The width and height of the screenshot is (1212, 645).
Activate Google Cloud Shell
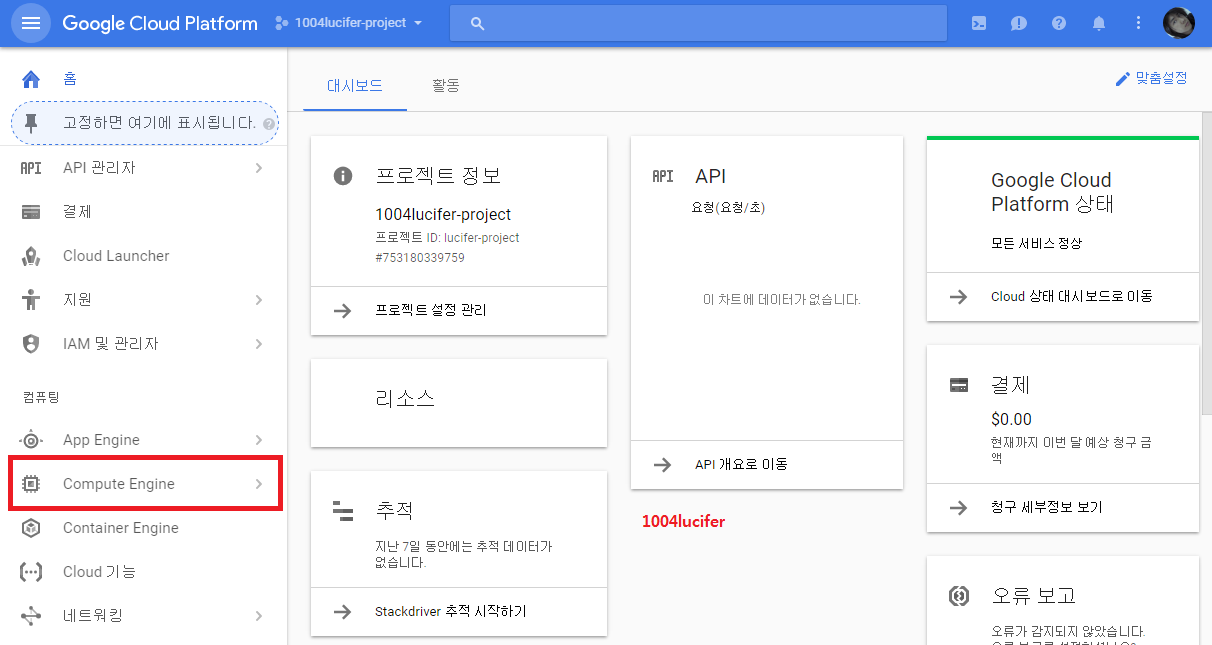[x=978, y=22]
